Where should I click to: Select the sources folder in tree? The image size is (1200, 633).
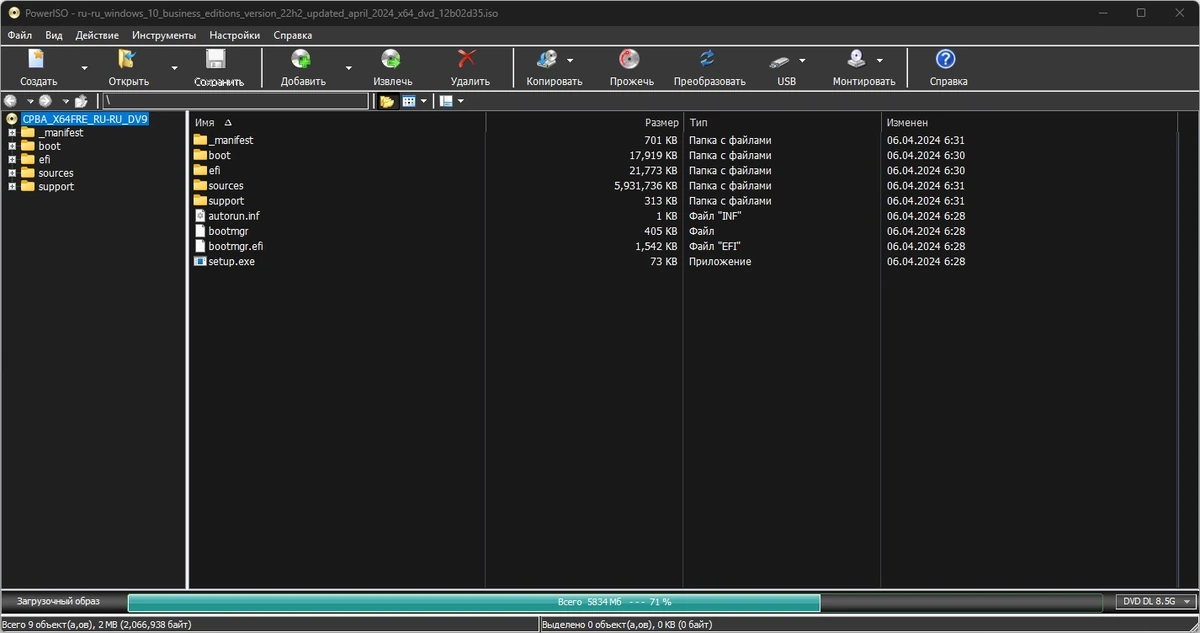coord(56,173)
